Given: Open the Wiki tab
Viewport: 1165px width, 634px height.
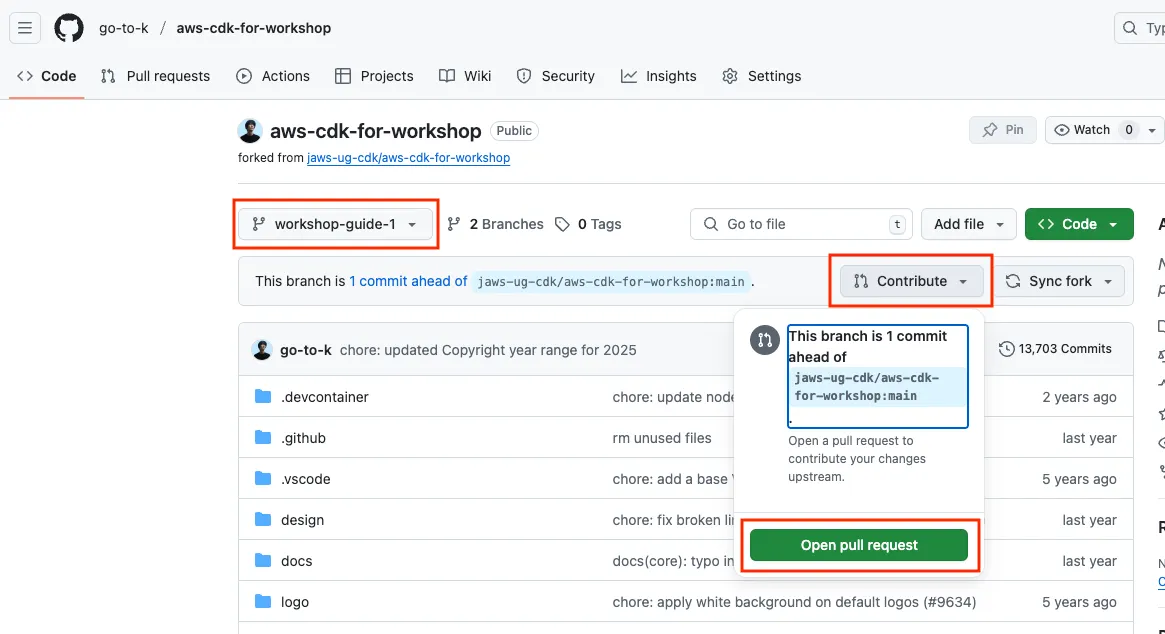Looking at the screenshot, I should 465,76.
